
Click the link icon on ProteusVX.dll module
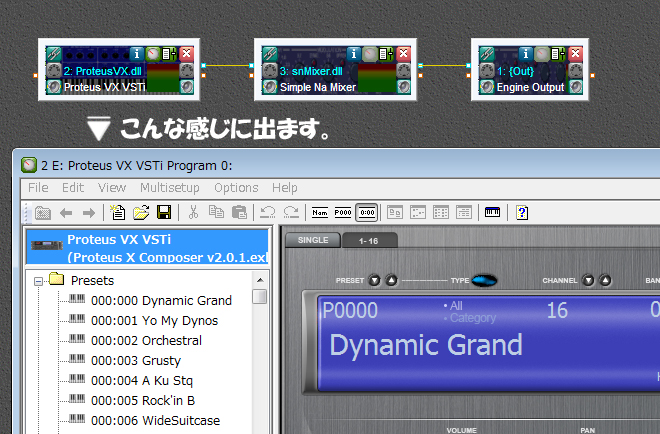click(53, 54)
